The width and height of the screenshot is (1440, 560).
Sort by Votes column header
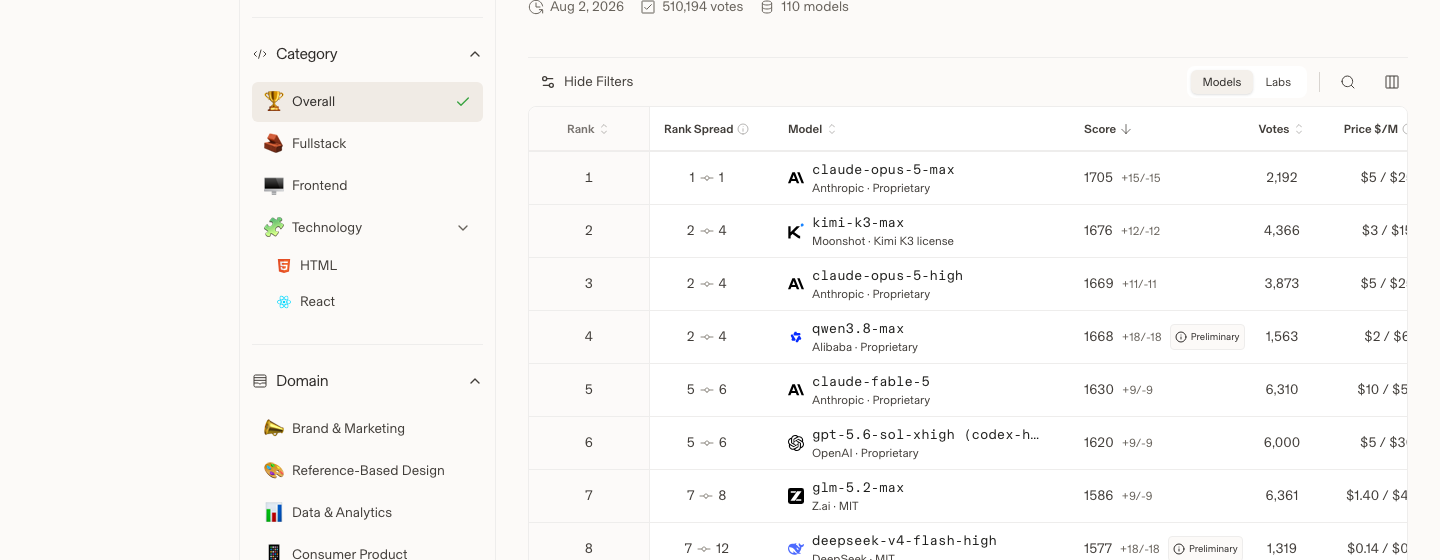[1281, 129]
